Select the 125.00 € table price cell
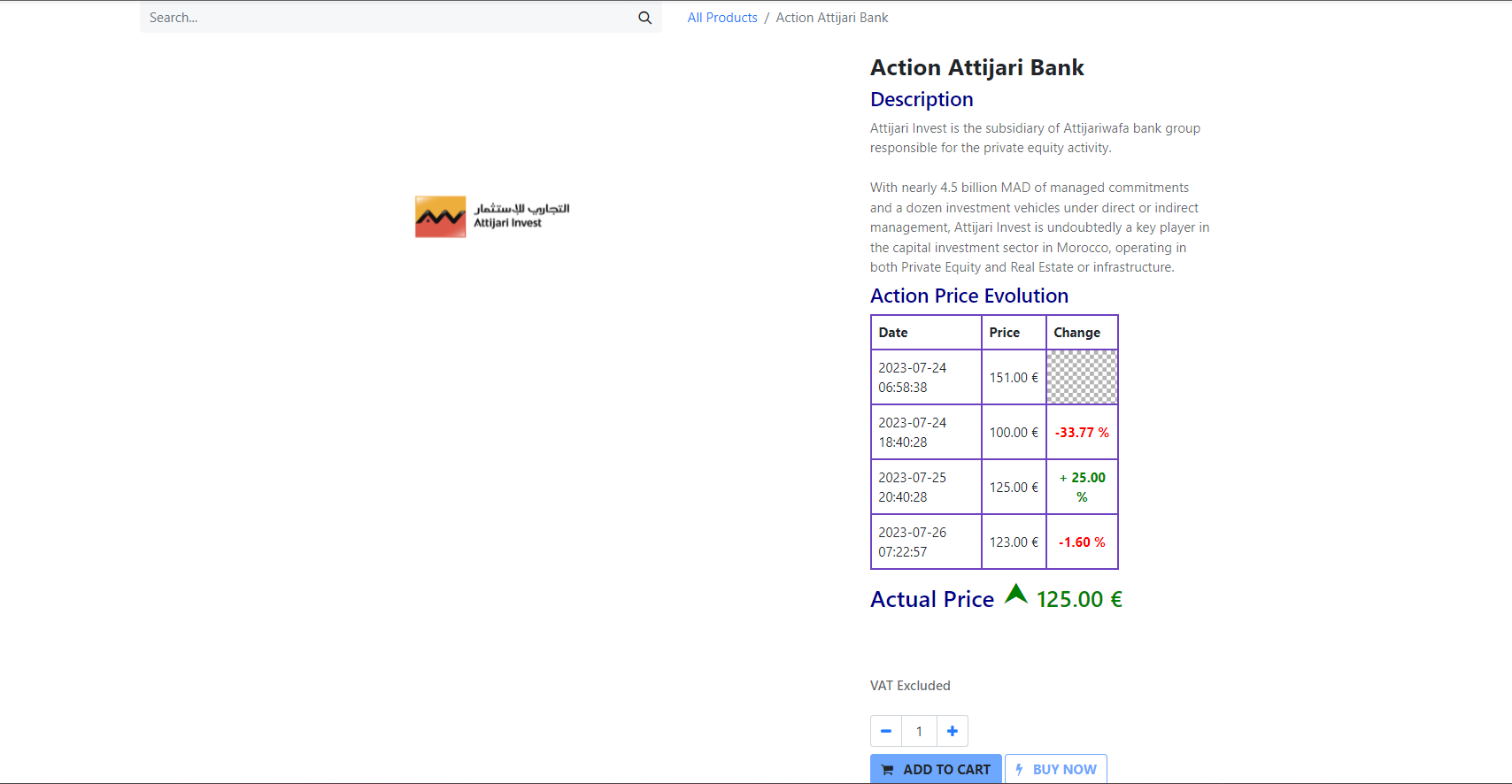Viewport: 1512px width, 784px height. point(1014,487)
